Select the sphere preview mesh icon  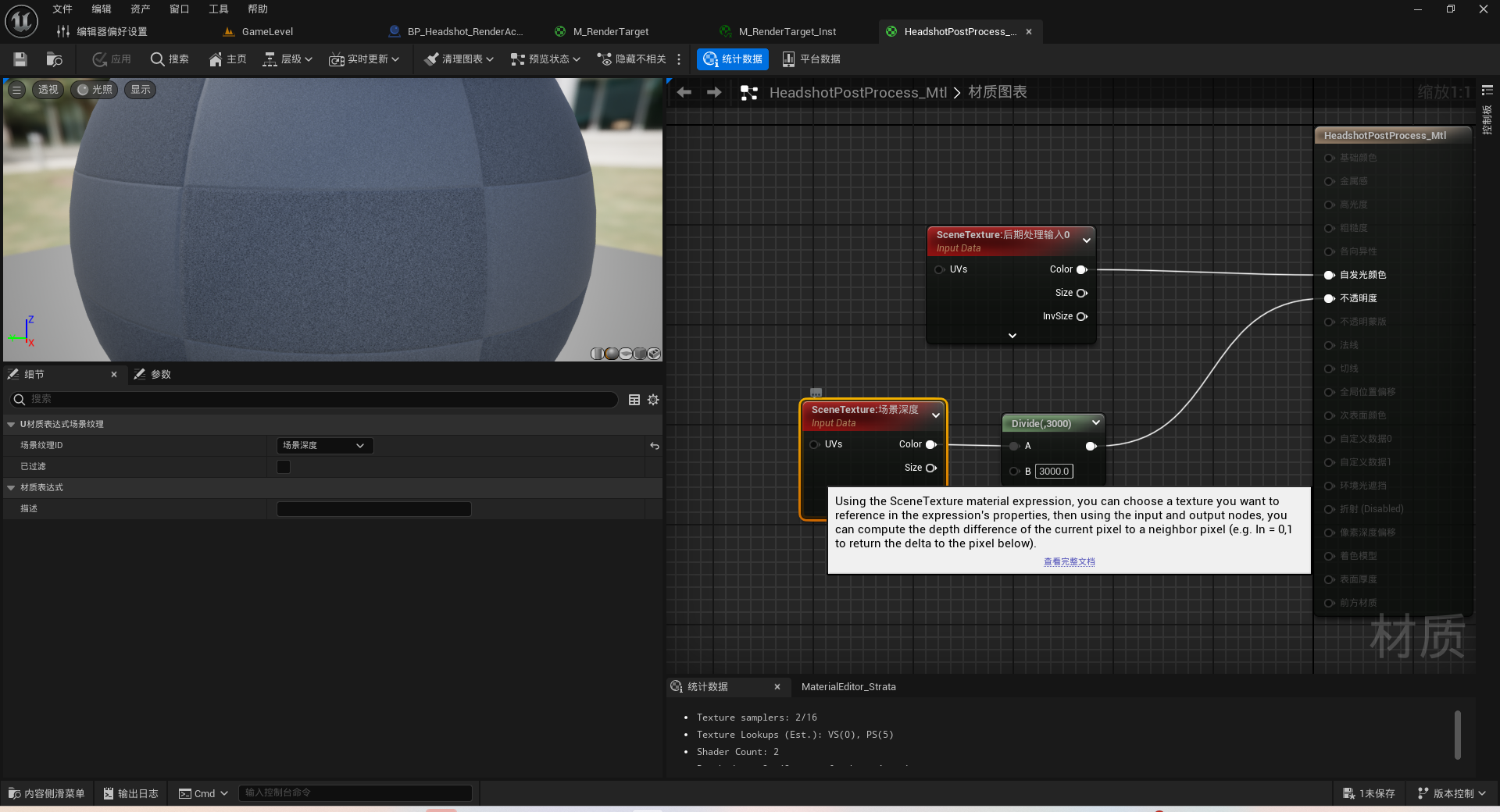pos(612,354)
